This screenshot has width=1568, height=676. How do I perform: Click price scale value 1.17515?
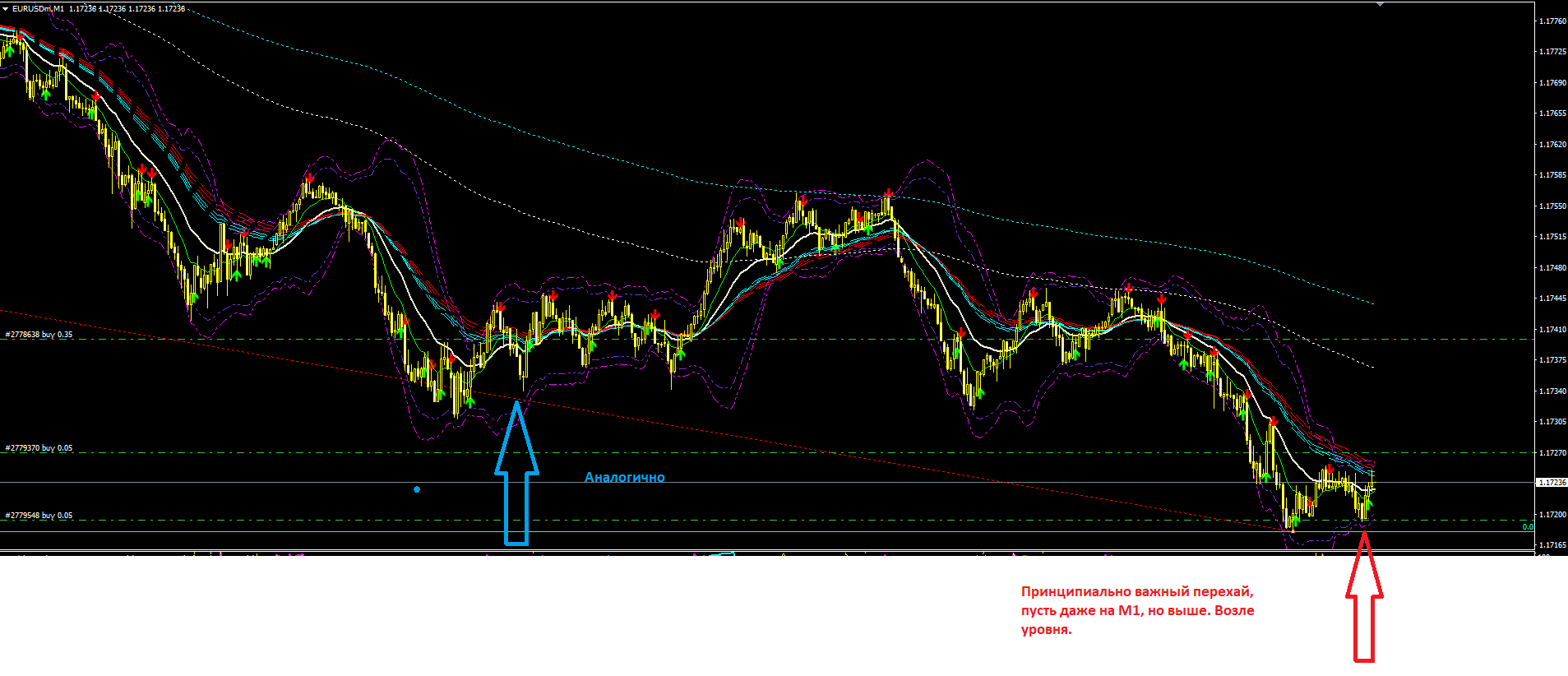tap(1552, 237)
